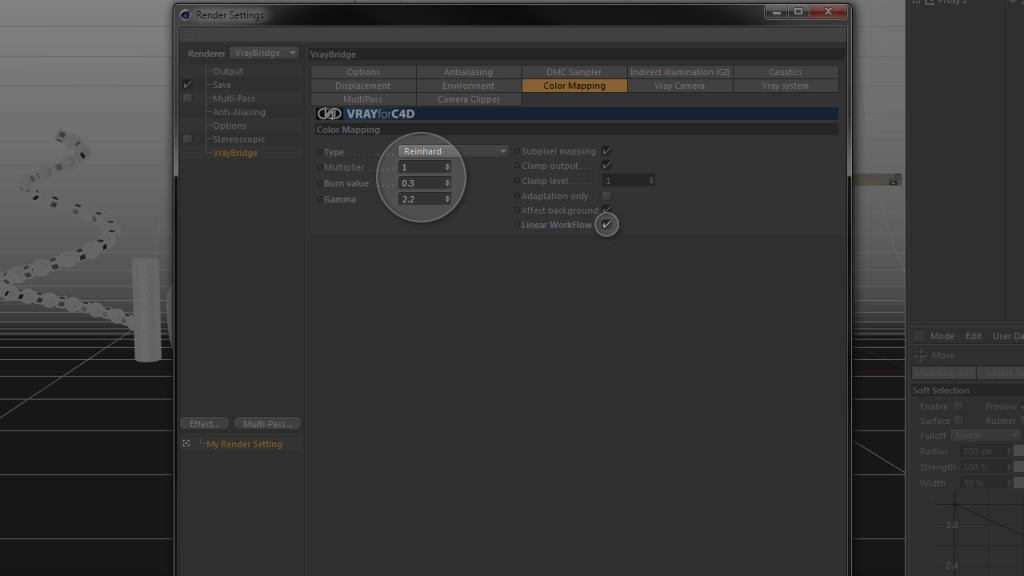Click the Multi-Pass... button
This screenshot has height=576, width=1024.
[268, 424]
